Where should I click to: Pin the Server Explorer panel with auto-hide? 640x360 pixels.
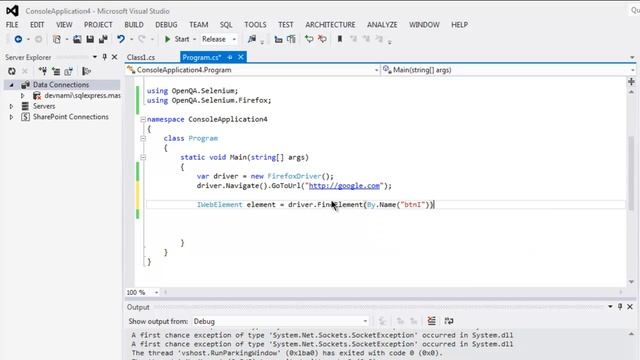[104, 57]
